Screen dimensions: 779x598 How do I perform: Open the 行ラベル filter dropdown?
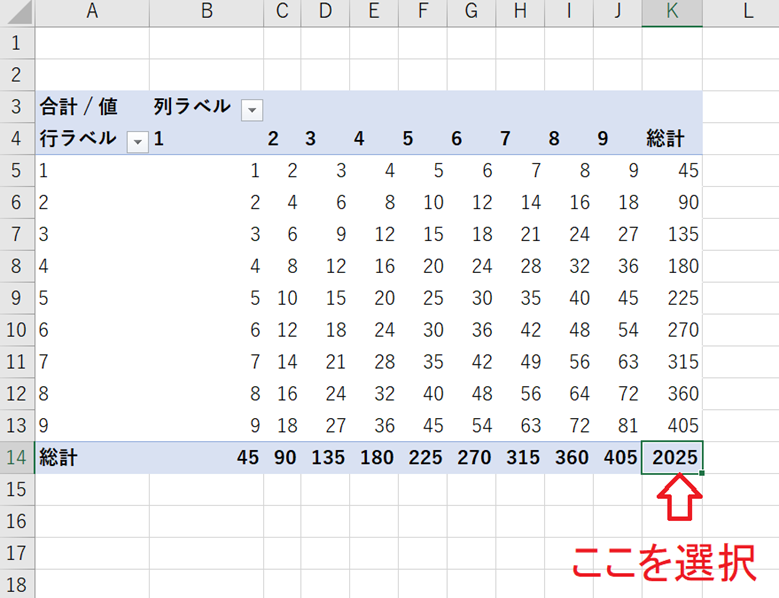(x=137, y=141)
